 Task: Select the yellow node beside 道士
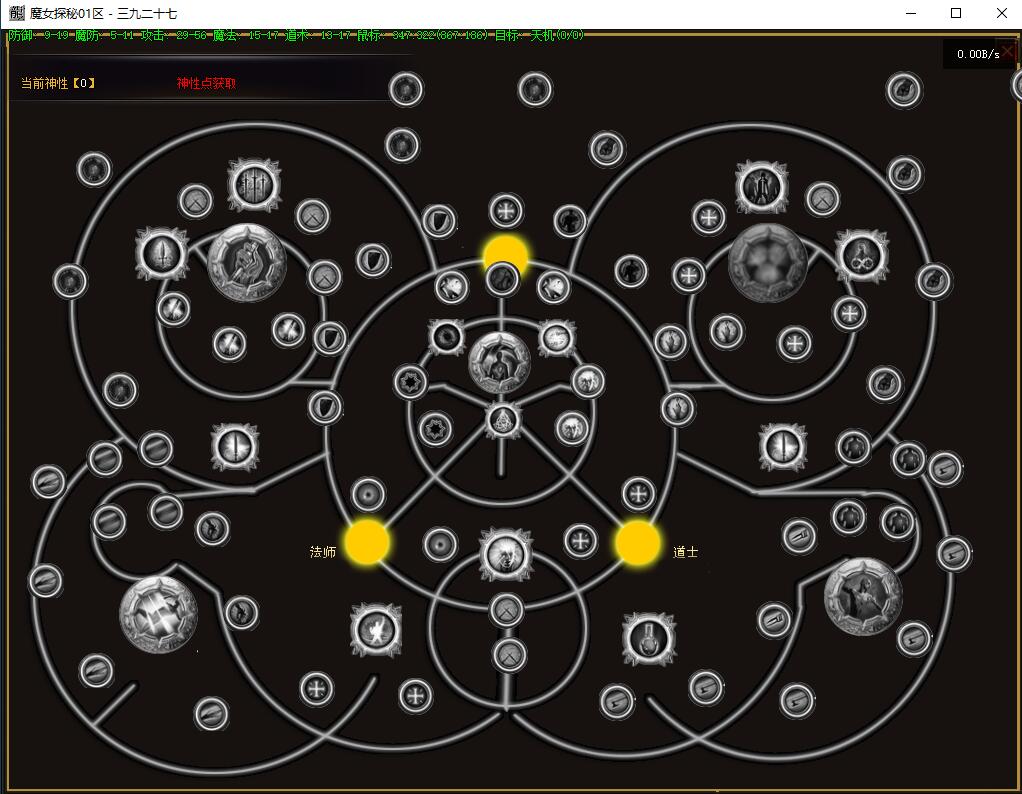pyautogui.click(x=638, y=543)
